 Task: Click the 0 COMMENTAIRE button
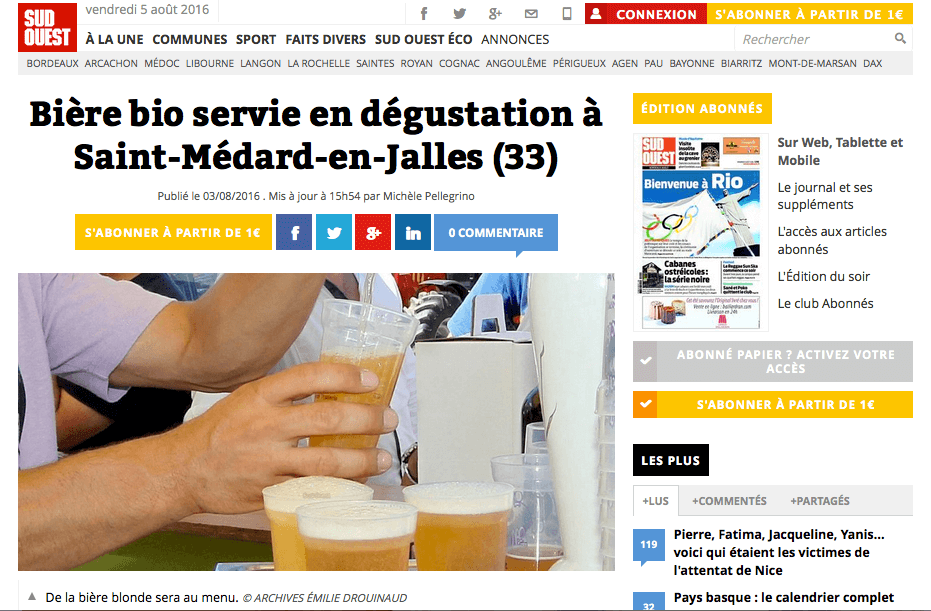pos(496,232)
